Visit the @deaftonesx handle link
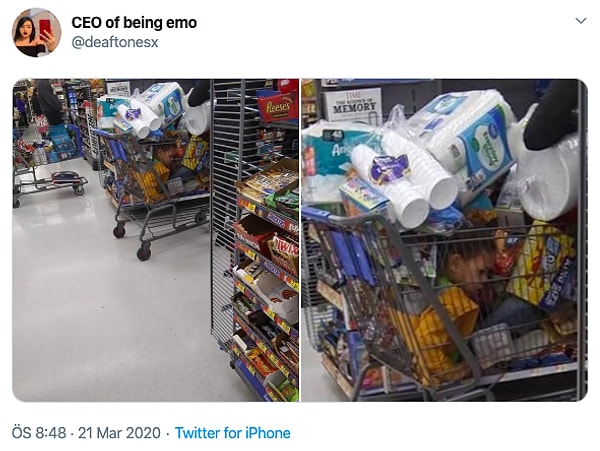 [x=115, y=42]
